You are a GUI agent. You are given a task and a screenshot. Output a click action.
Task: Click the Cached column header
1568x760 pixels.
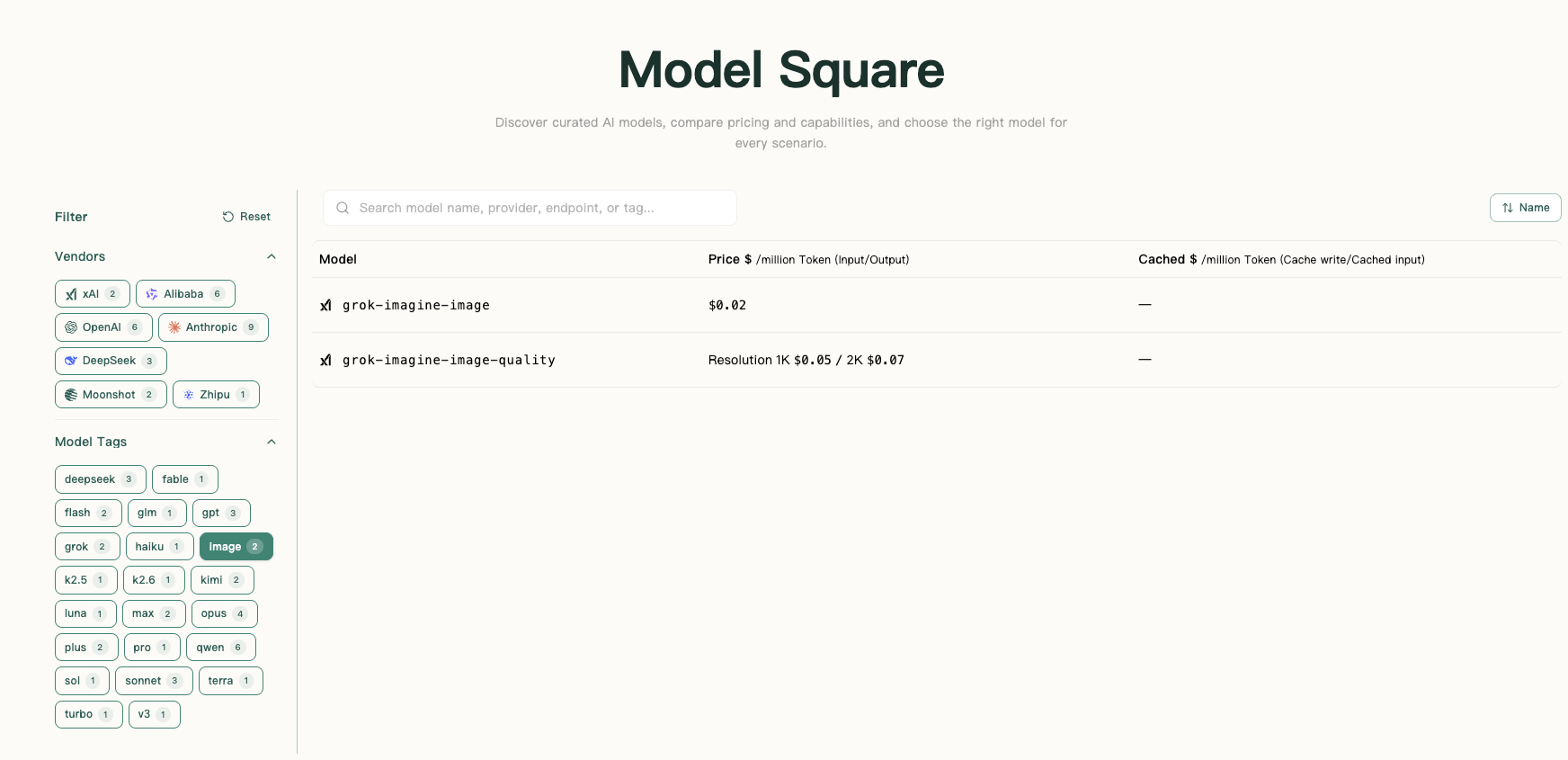point(1281,259)
